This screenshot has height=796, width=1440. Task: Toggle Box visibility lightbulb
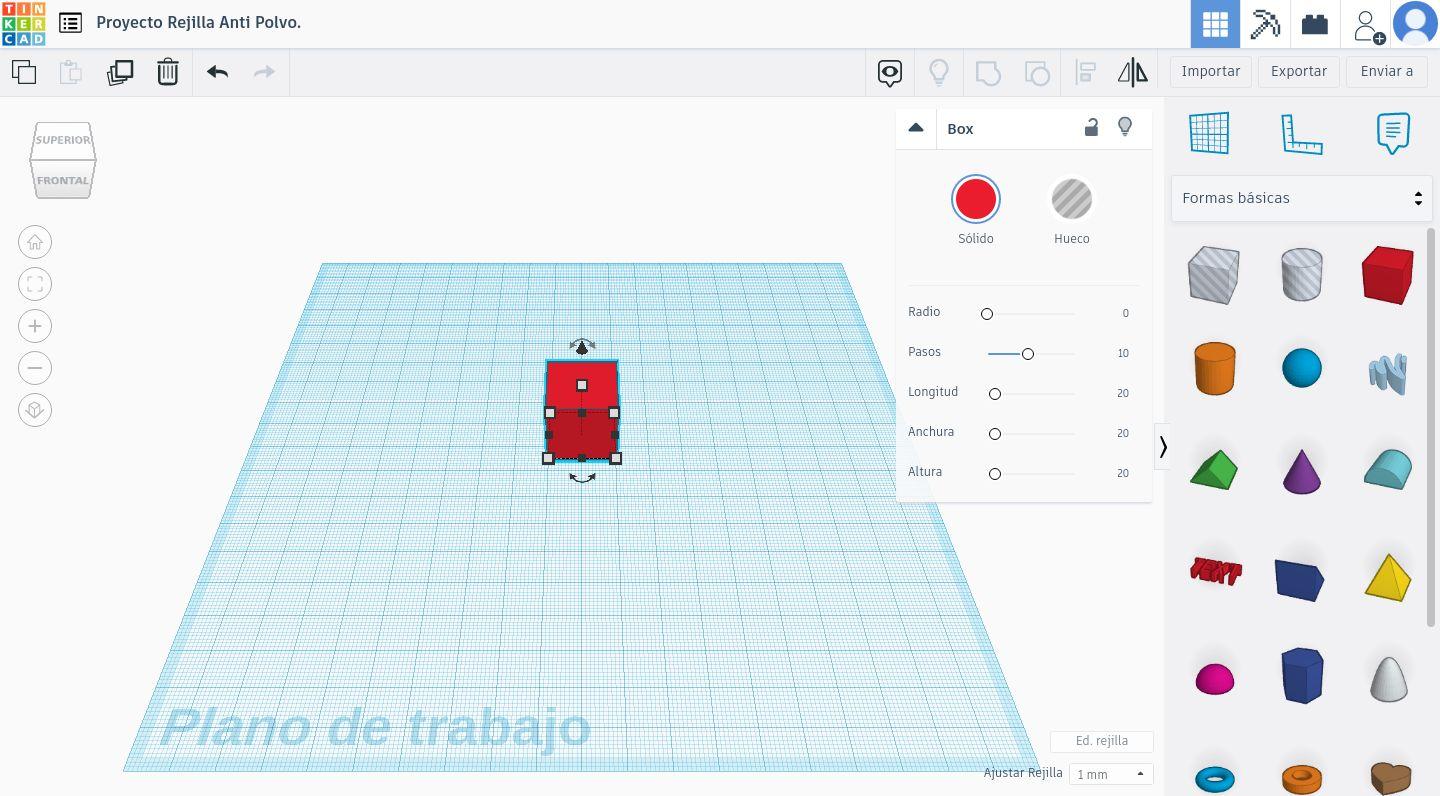[x=1125, y=127]
